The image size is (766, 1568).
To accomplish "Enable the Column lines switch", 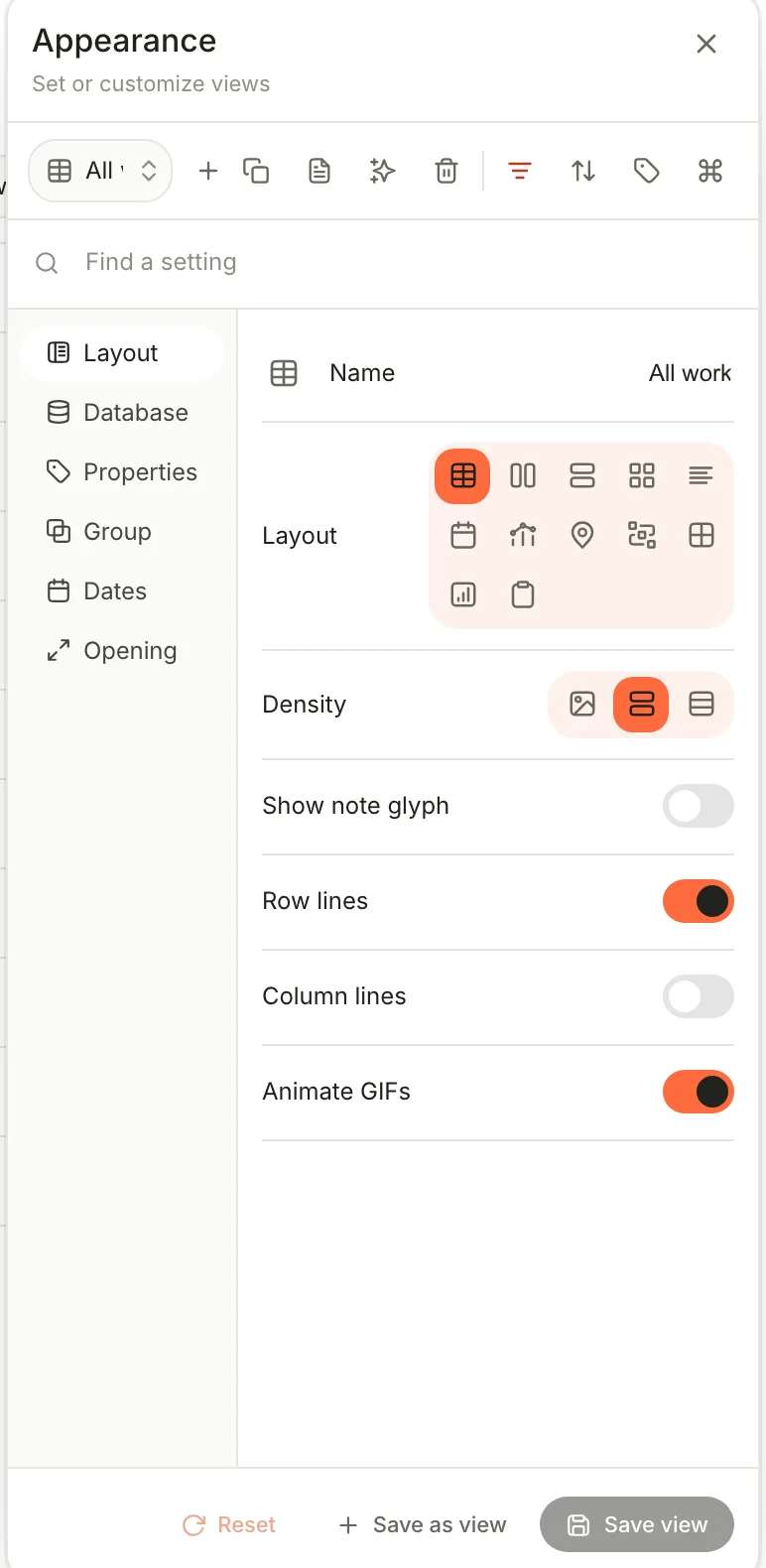I will pos(699,996).
